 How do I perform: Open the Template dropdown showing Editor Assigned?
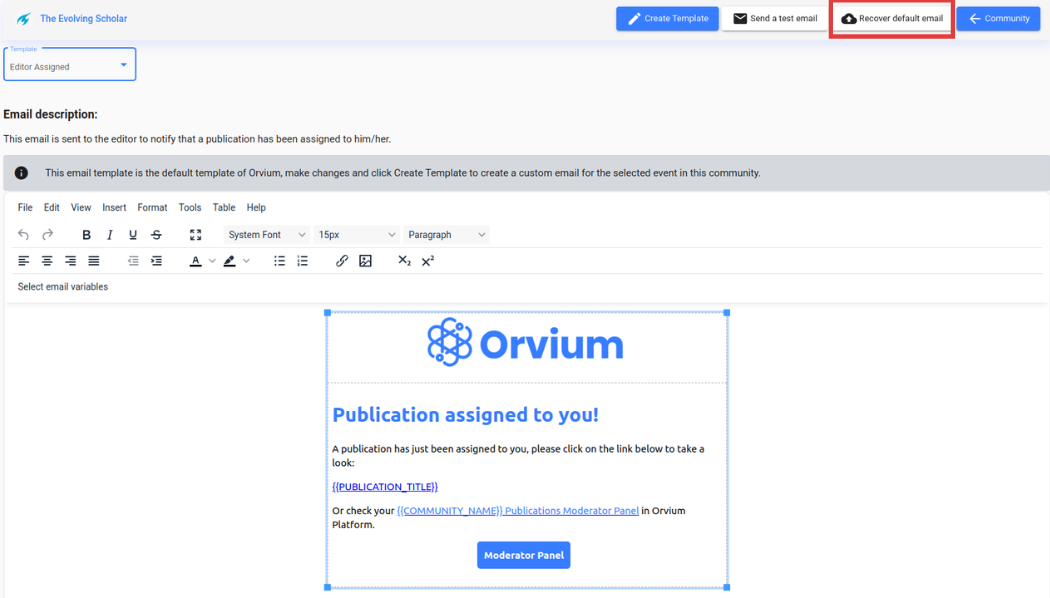(x=70, y=64)
